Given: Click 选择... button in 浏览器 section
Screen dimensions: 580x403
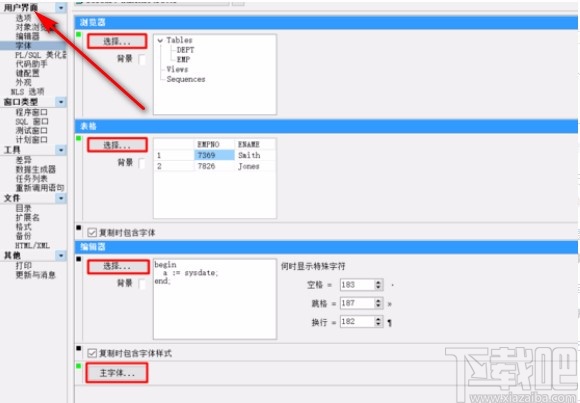Looking at the screenshot, I should coord(117,41).
